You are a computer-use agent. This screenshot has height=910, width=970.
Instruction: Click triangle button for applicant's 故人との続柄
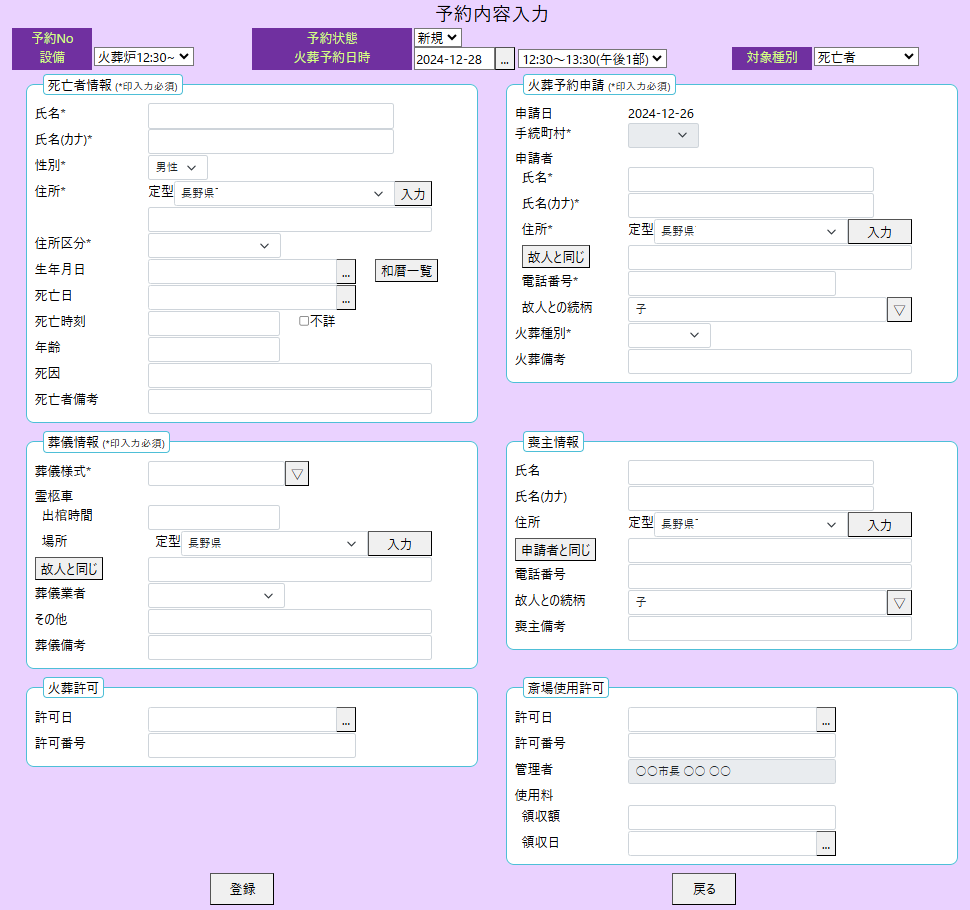[x=899, y=310]
